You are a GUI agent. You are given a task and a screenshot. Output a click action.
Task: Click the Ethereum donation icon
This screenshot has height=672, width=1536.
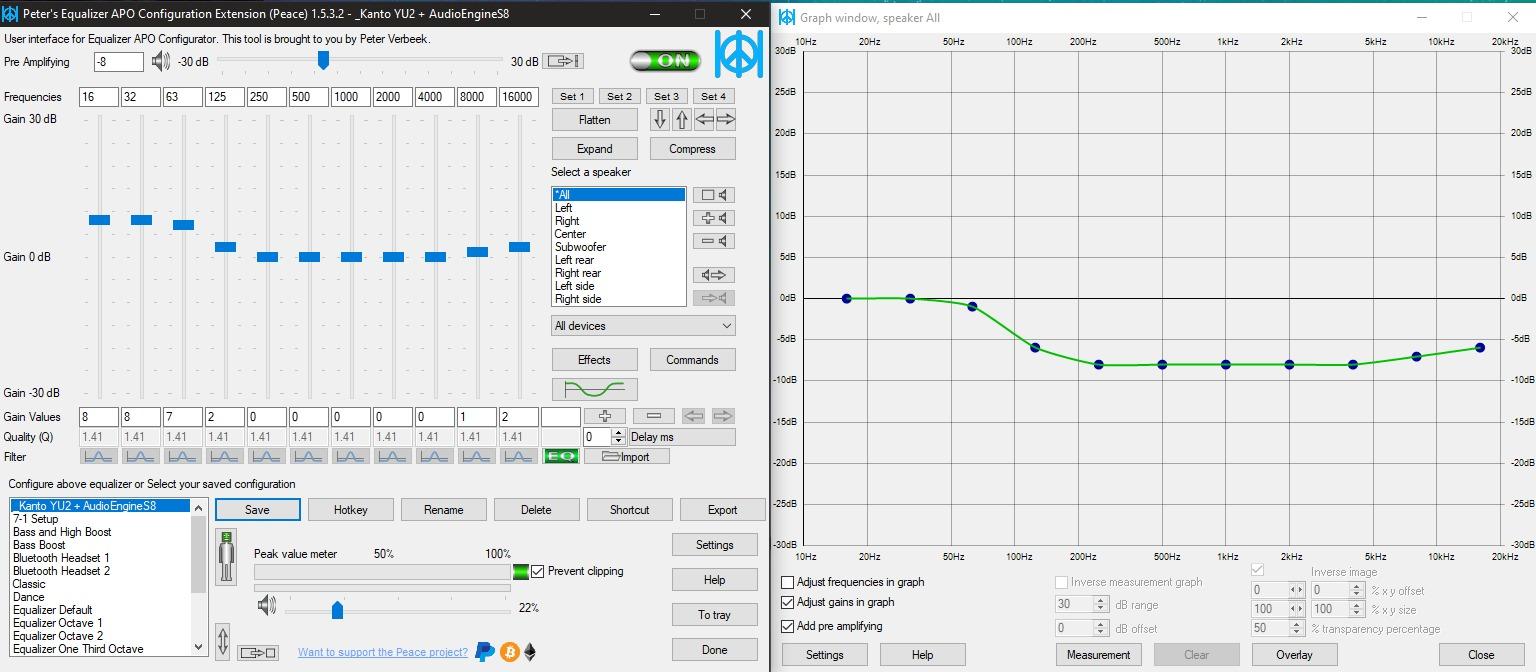[x=530, y=652]
